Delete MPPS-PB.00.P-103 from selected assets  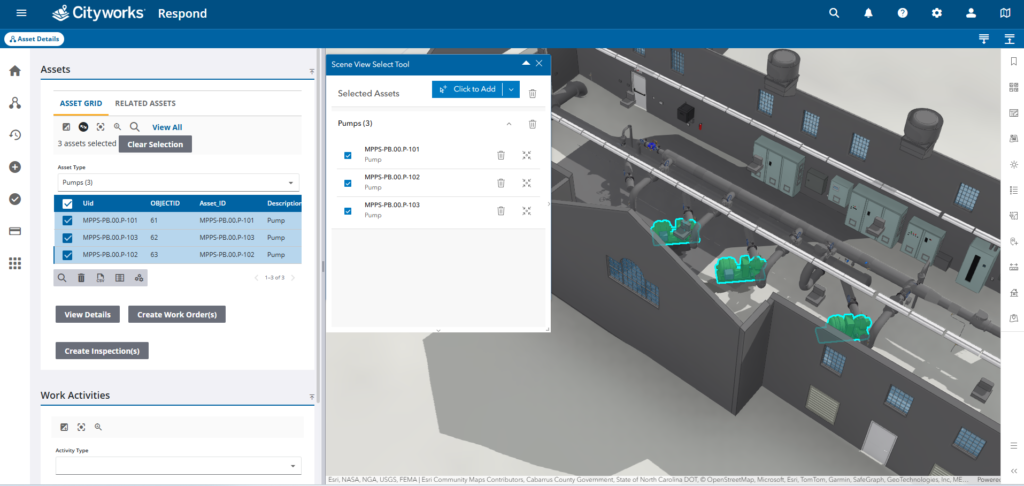coord(501,210)
